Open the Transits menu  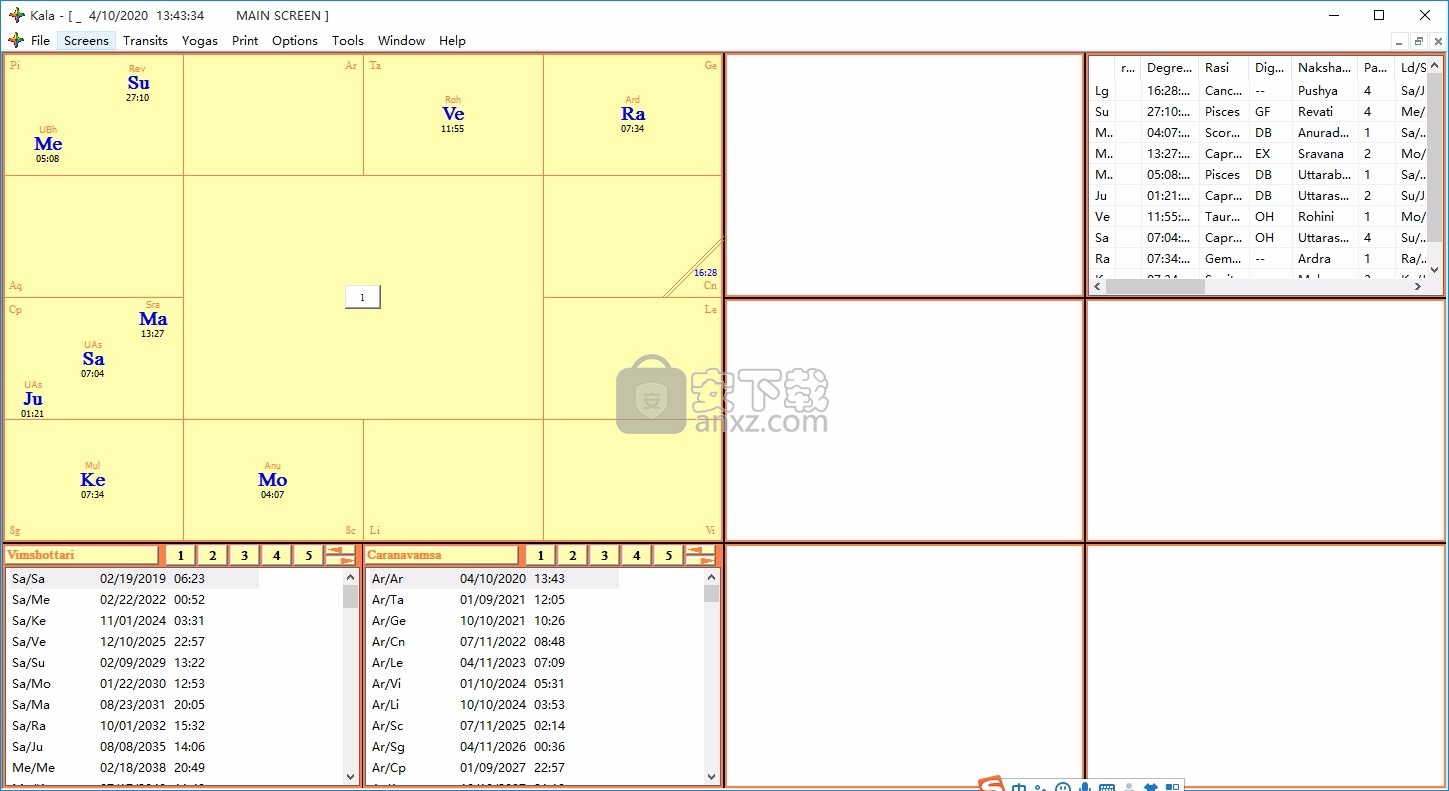(x=145, y=41)
